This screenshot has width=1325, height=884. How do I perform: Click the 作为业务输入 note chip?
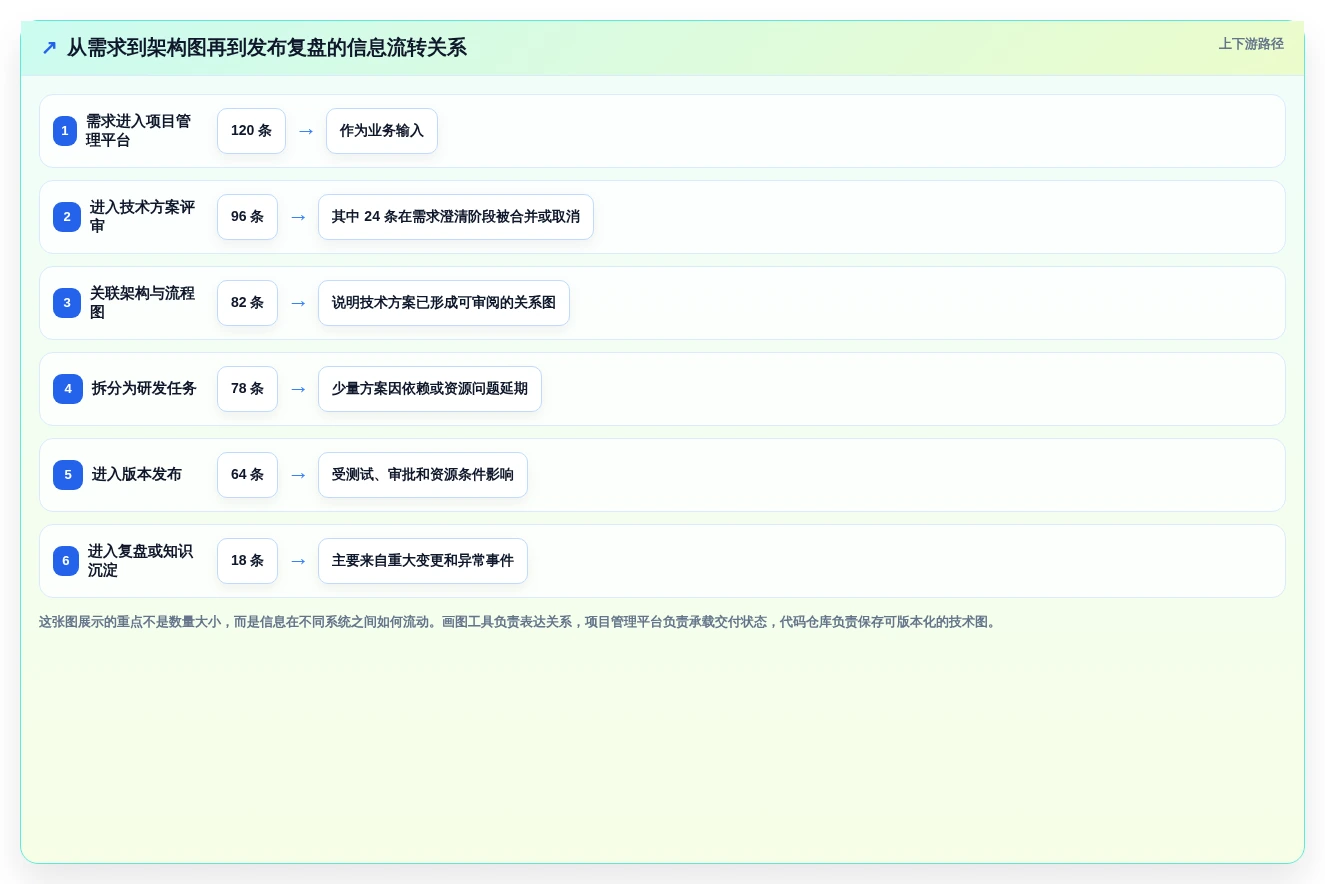(382, 131)
